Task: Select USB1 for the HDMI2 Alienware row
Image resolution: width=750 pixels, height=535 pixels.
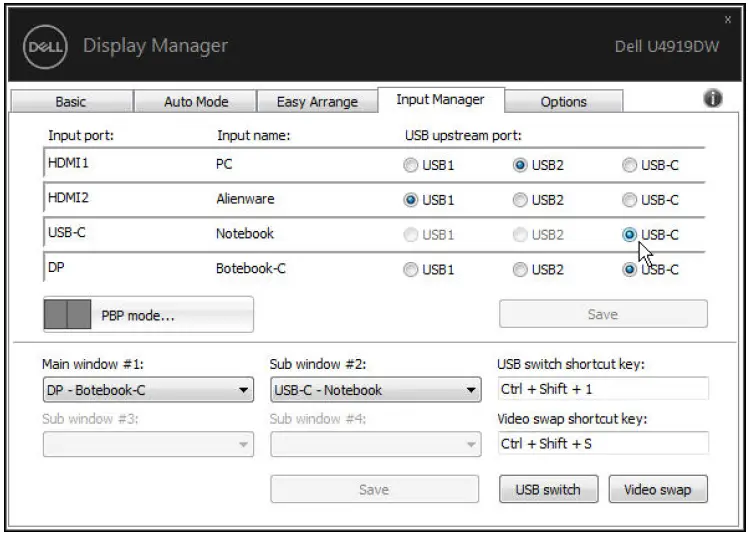Action: [410, 200]
